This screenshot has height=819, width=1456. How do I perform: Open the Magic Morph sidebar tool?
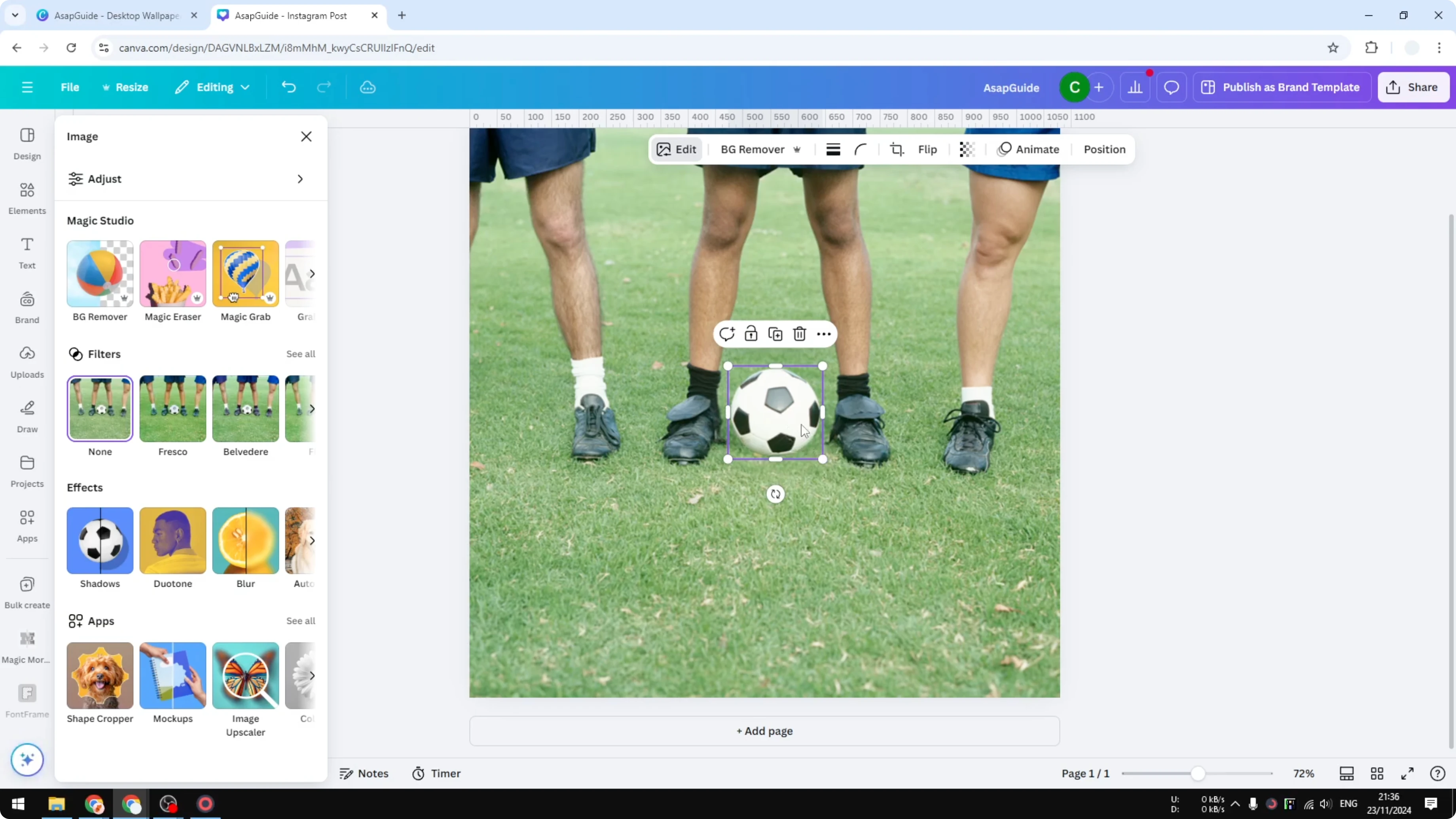coord(27,645)
